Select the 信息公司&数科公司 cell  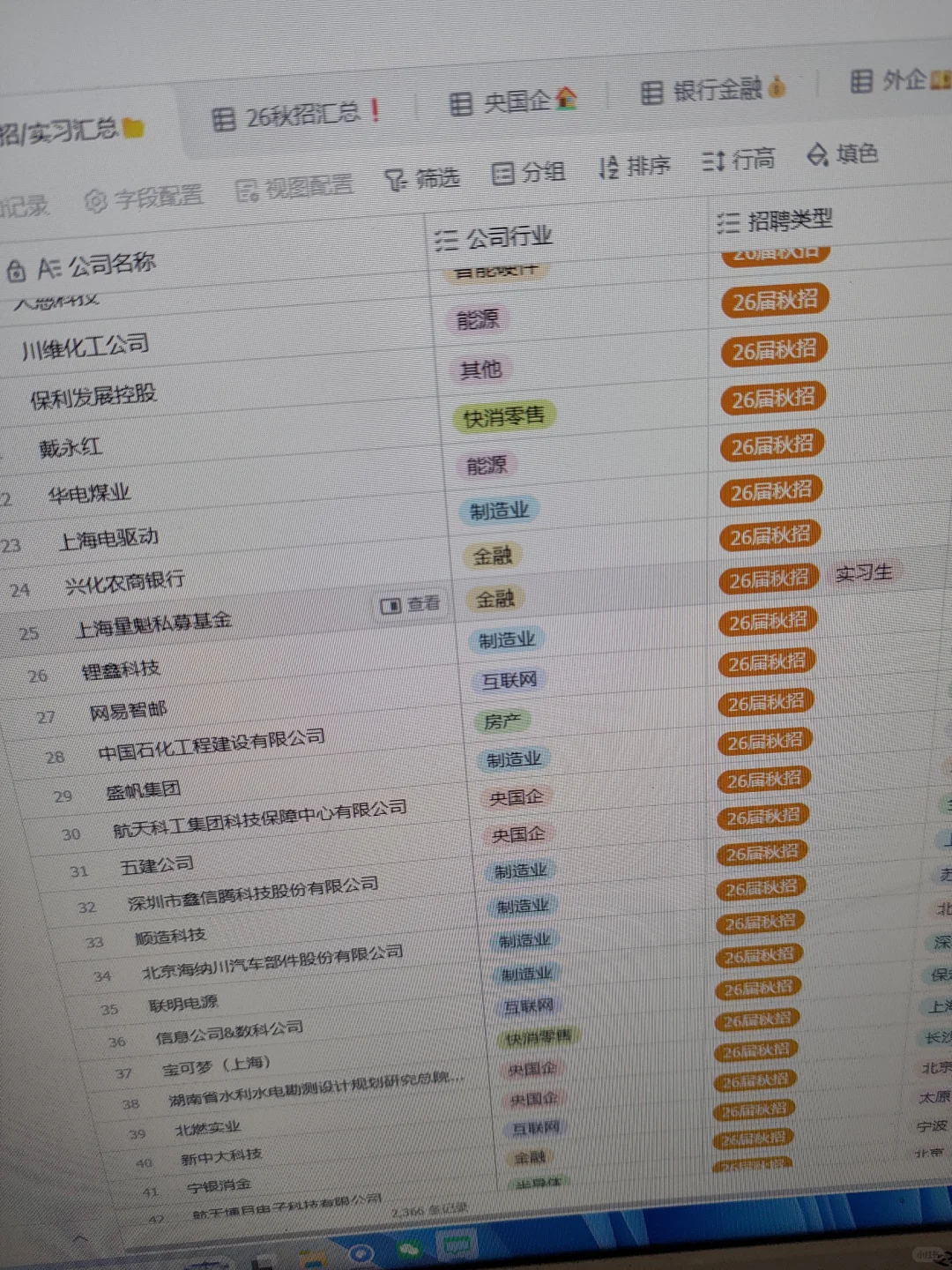229,1032
